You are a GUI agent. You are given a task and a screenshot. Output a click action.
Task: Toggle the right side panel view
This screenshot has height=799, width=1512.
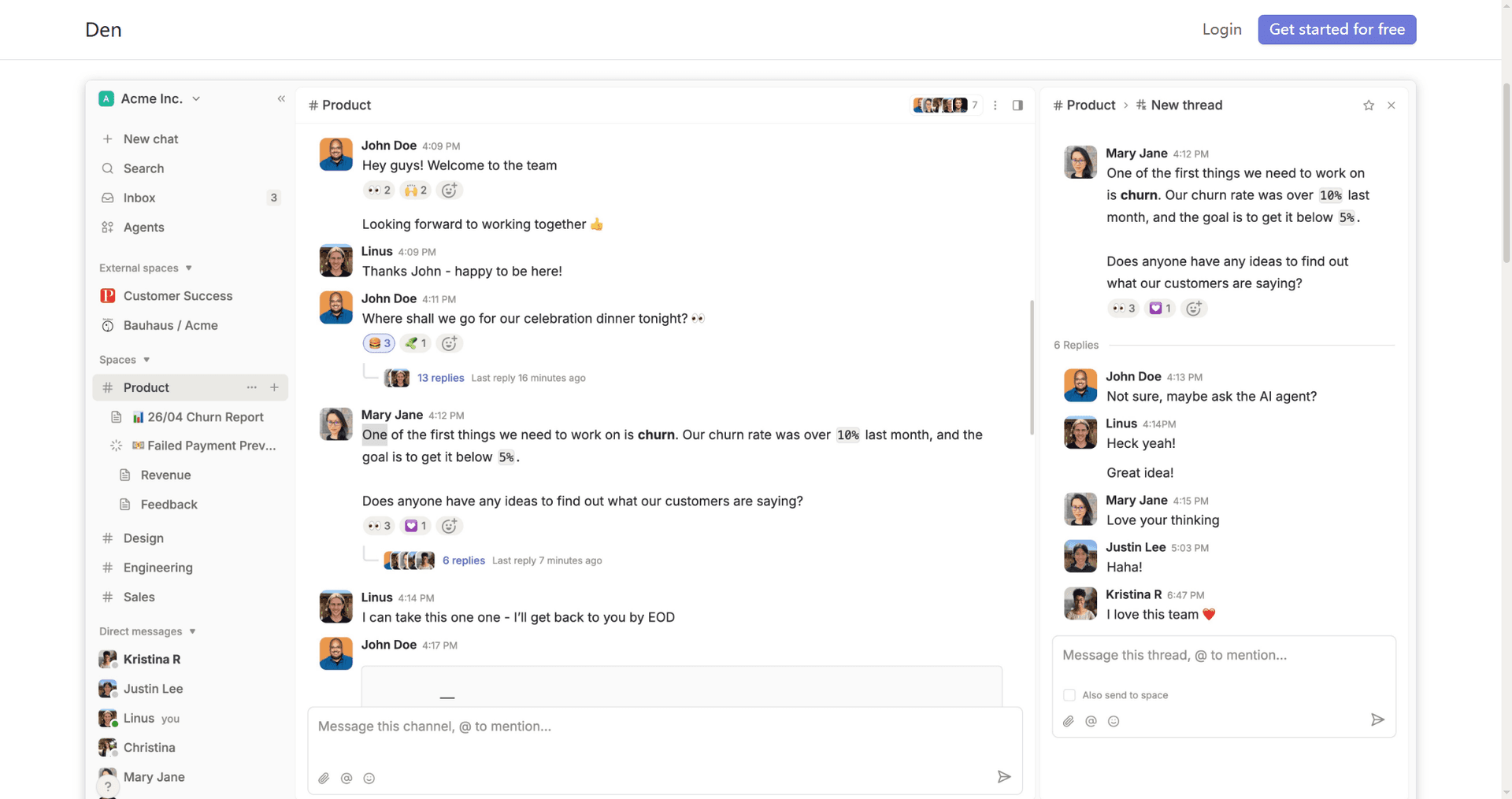click(1017, 105)
